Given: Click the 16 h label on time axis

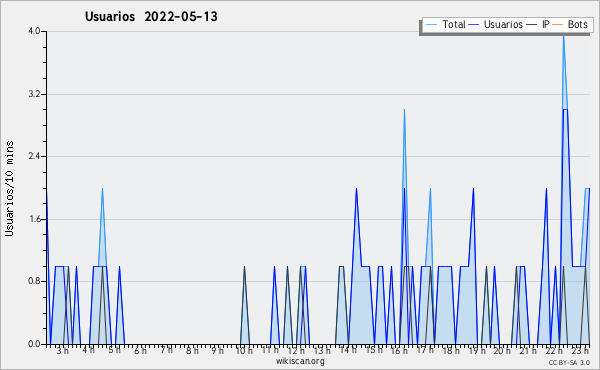Looking at the screenshot, I should pos(399,350).
